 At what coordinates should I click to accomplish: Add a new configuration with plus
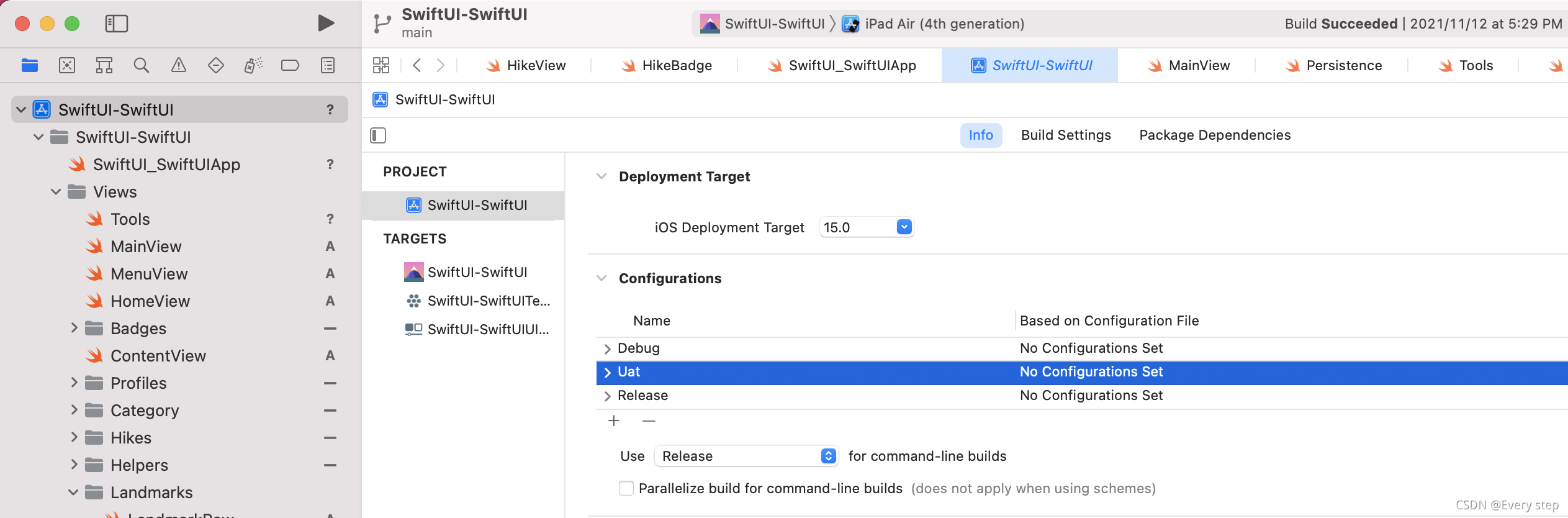point(614,420)
